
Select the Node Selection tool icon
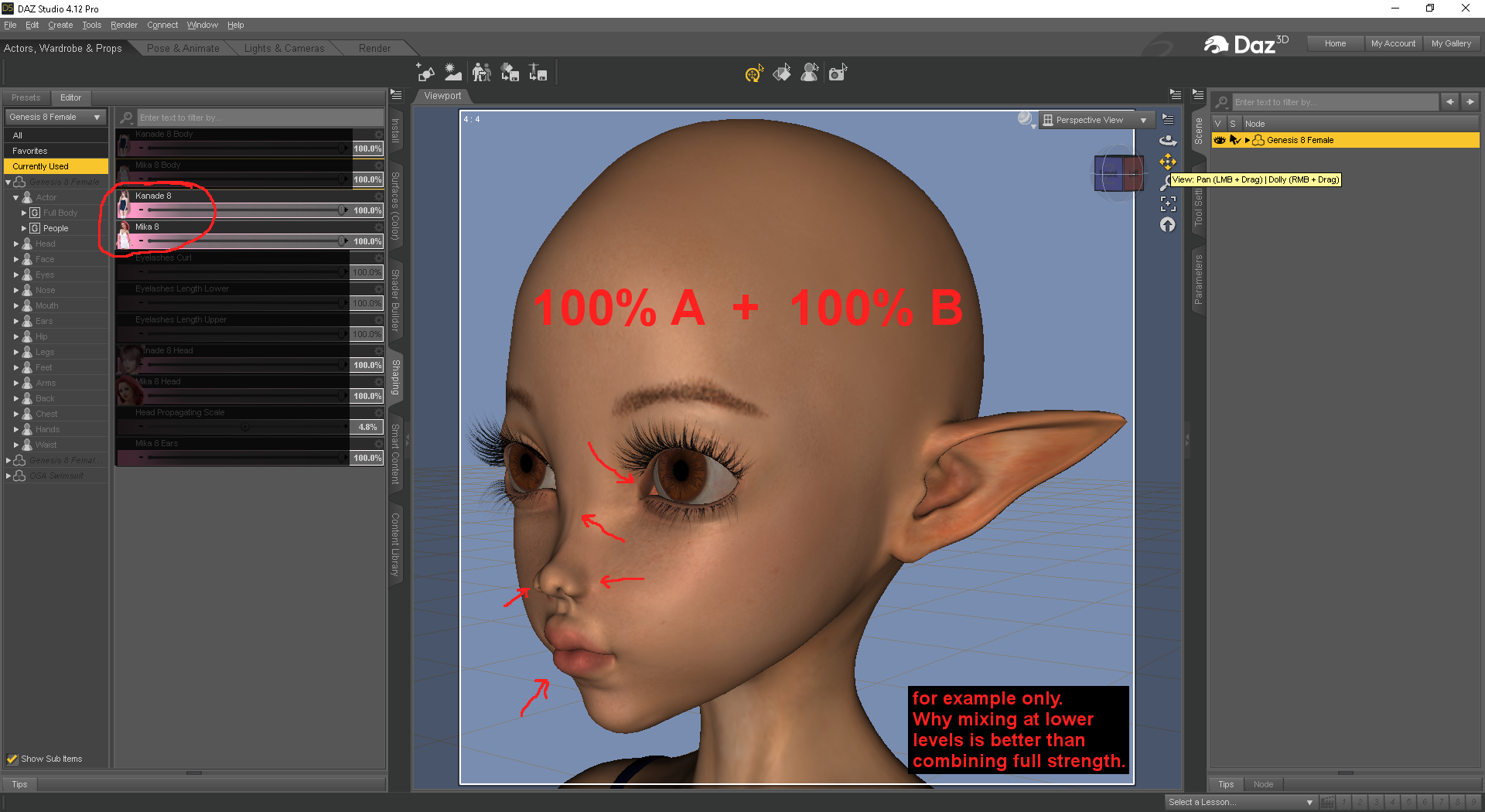810,73
